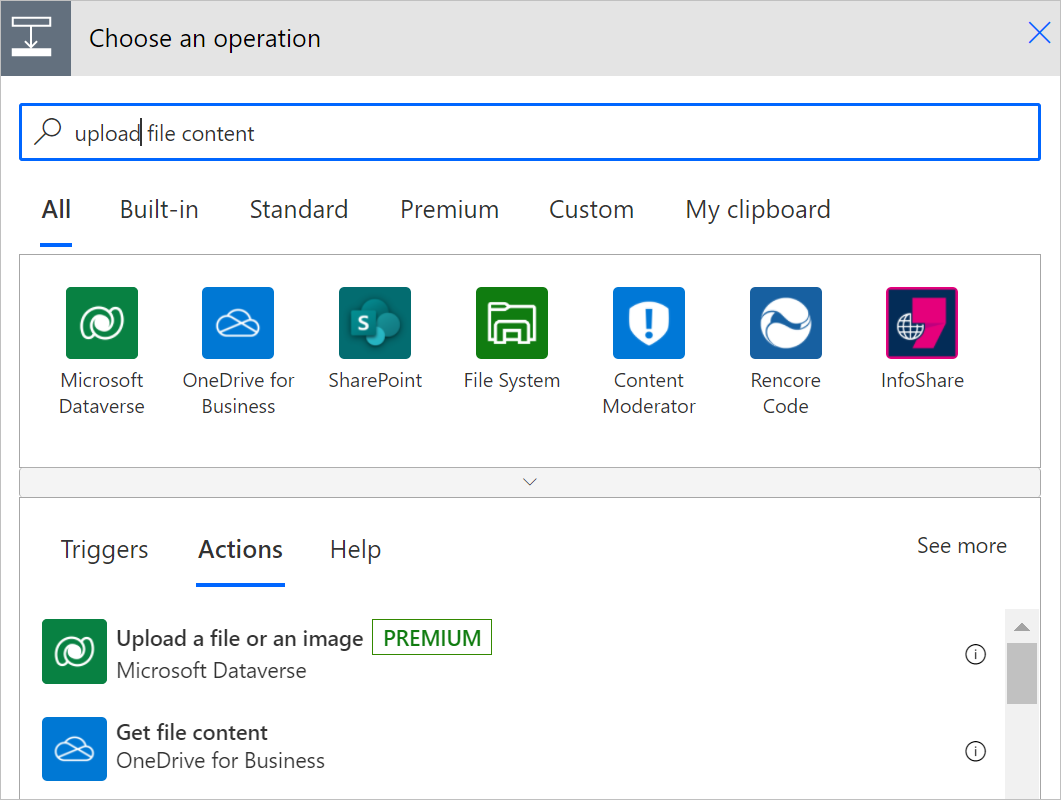
Task: Open the My clipboard tab
Action: pyautogui.click(x=757, y=209)
